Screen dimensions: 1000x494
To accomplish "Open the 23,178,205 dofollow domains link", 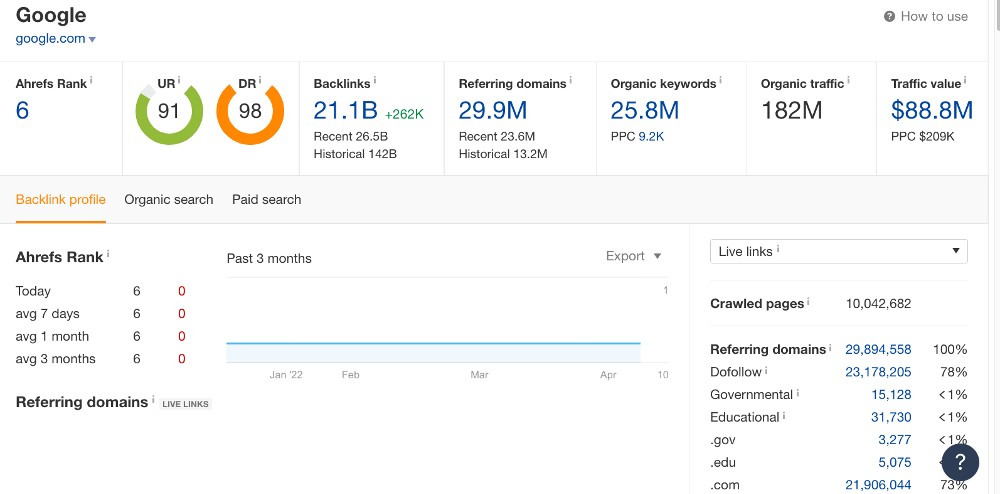I will (878, 372).
